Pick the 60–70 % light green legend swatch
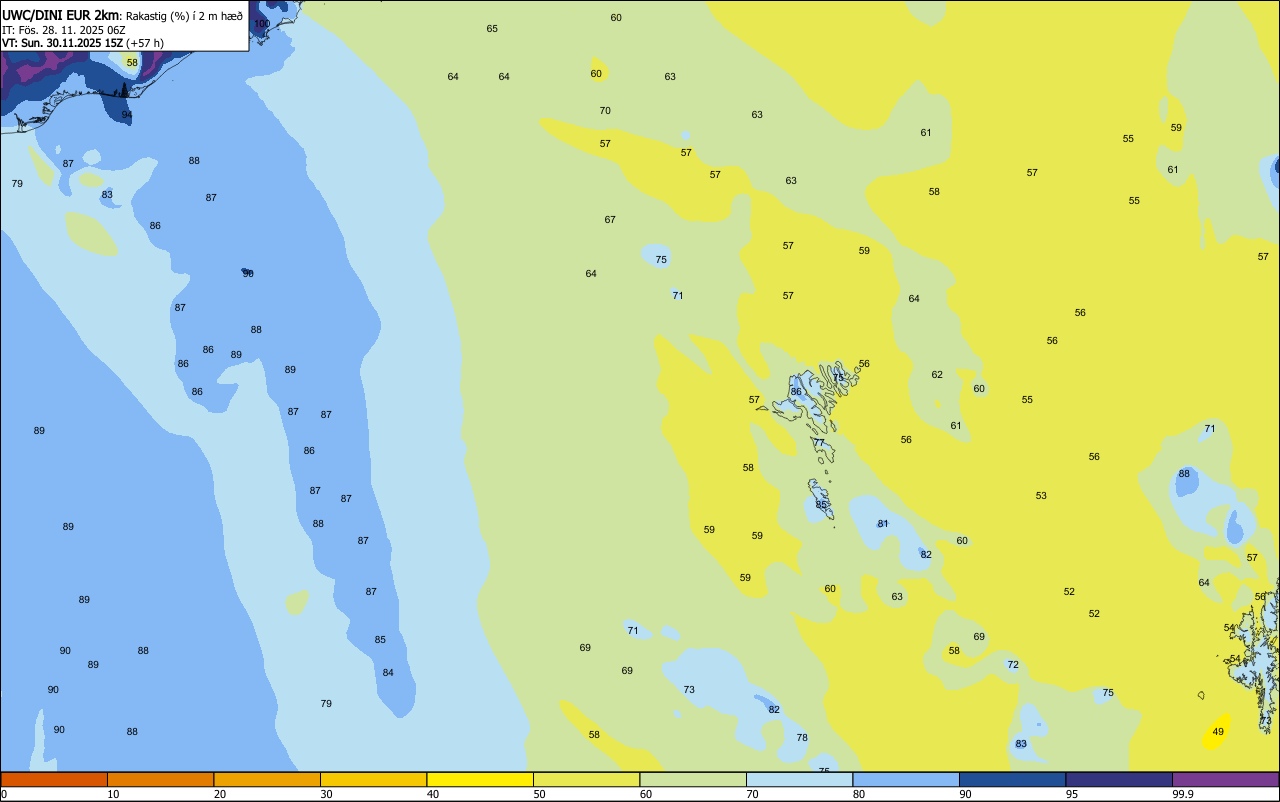The width and height of the screenshot is (1280, 802). click(x=693, y=779)
